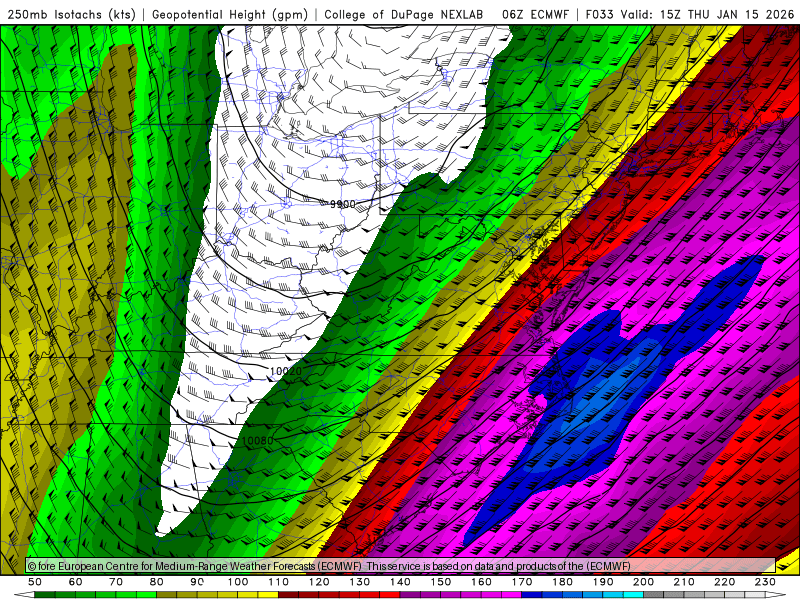Click the 230 value on the color scale
Viewport: 800px width, 600px height.
click(x=765, y=582)
